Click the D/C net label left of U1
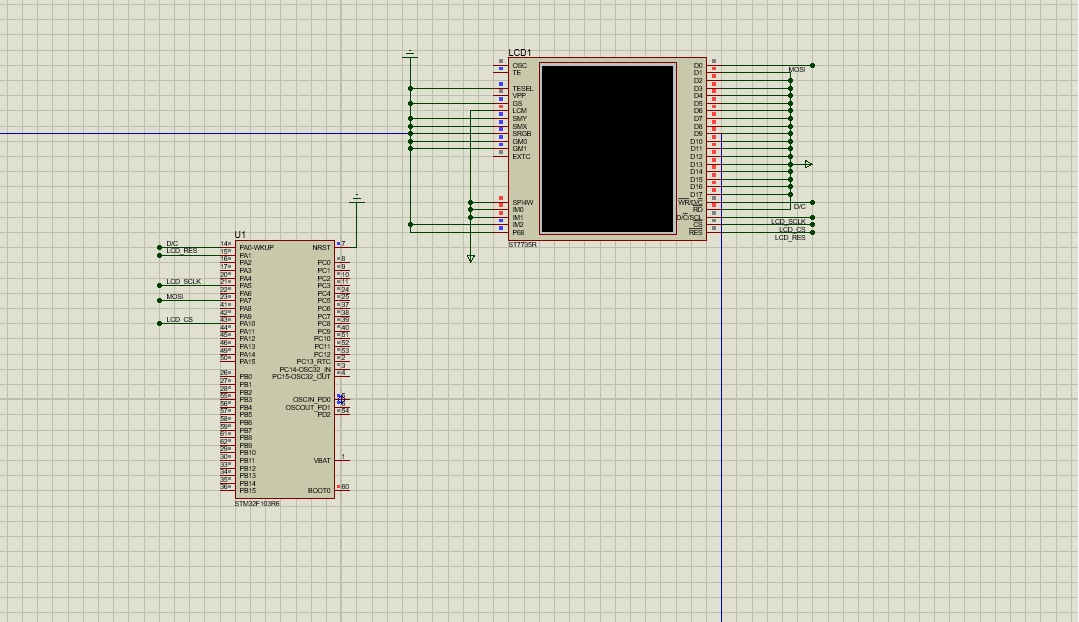1079x622 pixels. (172, 244)
